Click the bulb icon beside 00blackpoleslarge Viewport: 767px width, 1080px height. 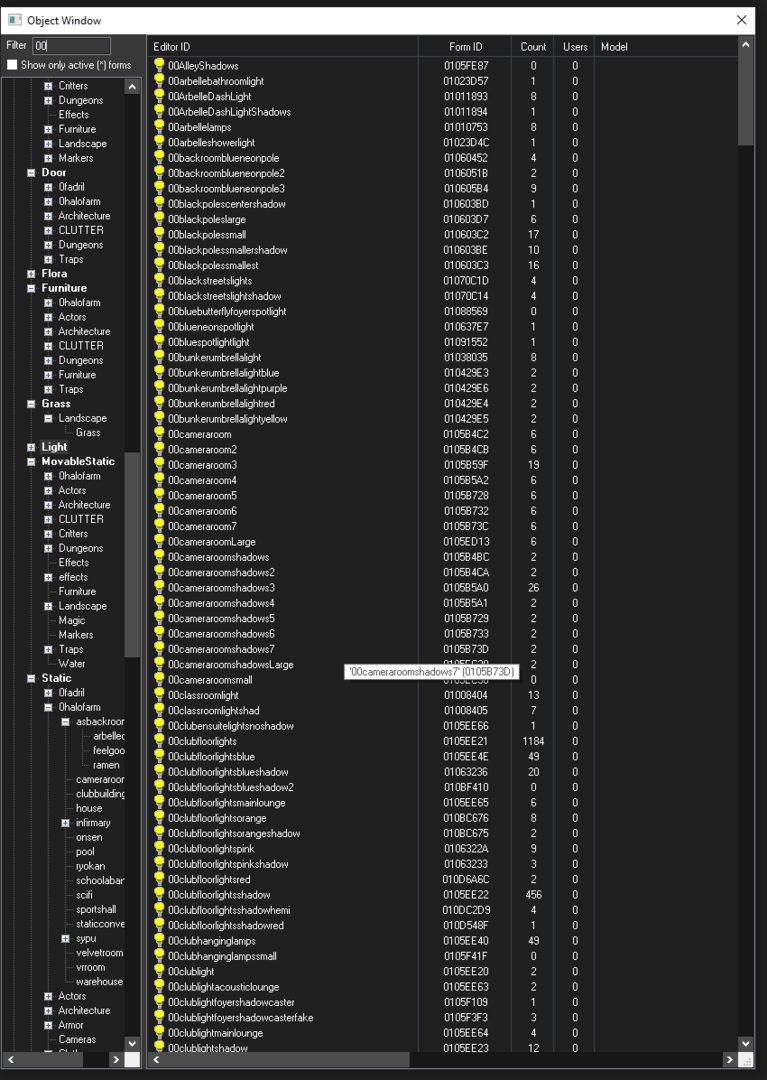click(159, 219)
